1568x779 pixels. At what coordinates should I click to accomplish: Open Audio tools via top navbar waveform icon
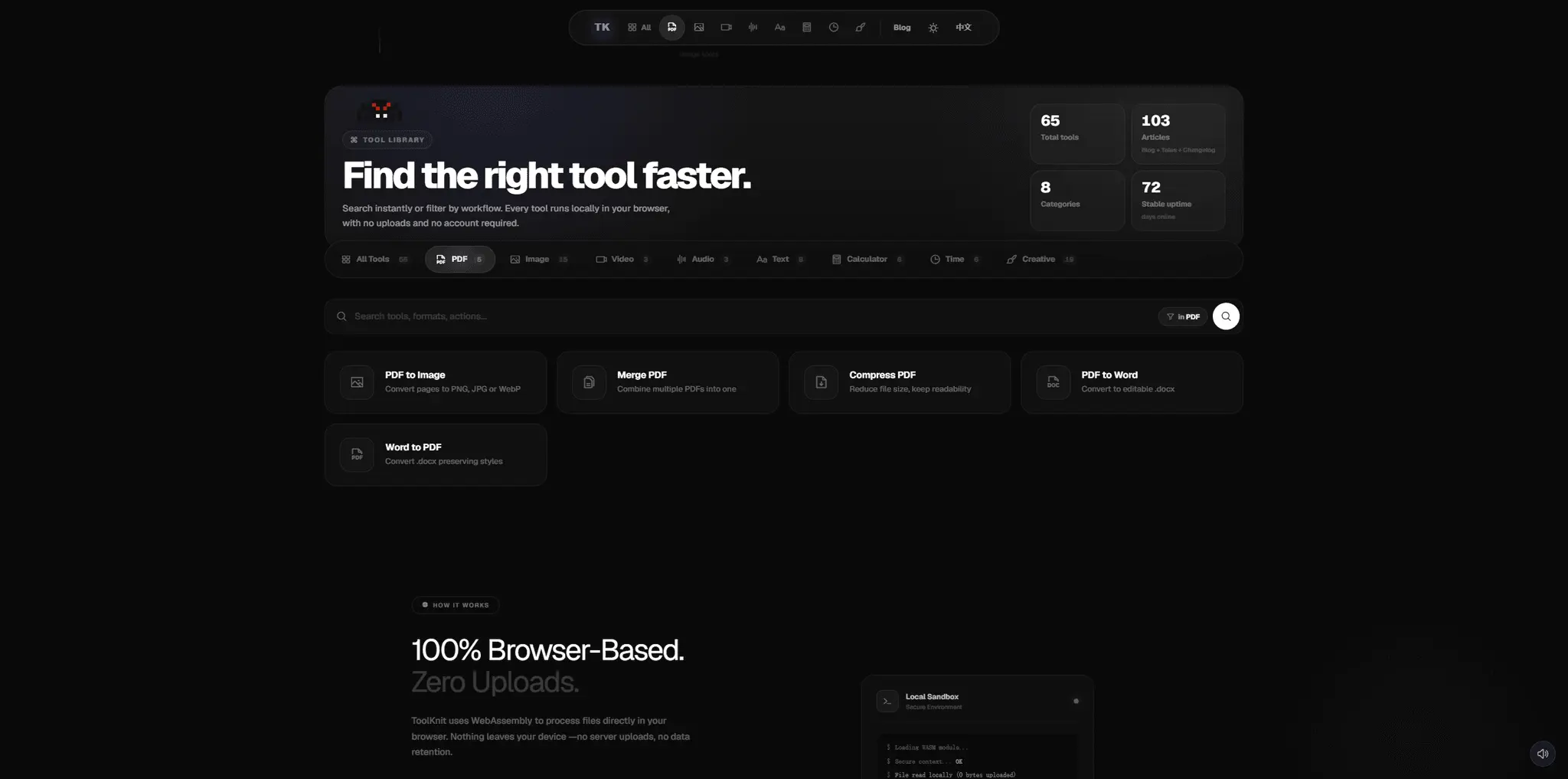[753, 28]
